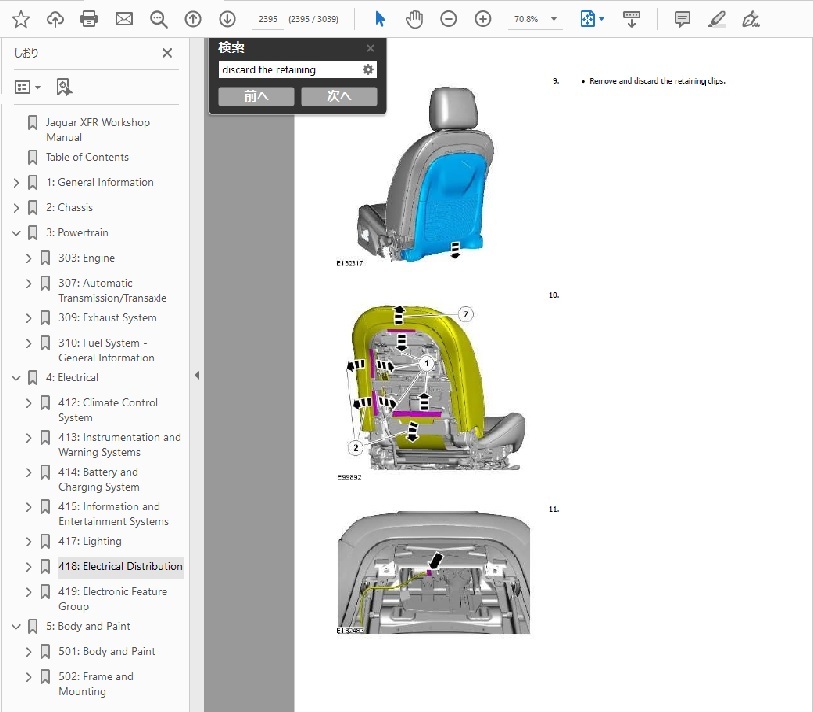The image size is (813, 712).
Task: Click bookmark icon of 2: Chassis
Action: [32, 208]
